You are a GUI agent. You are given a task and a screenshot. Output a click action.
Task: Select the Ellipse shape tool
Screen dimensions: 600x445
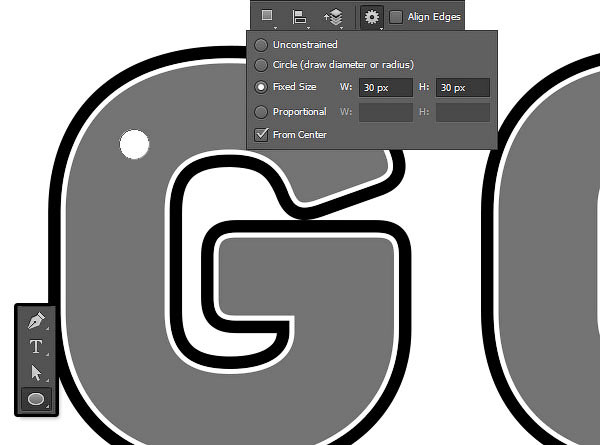coord(36,399)
